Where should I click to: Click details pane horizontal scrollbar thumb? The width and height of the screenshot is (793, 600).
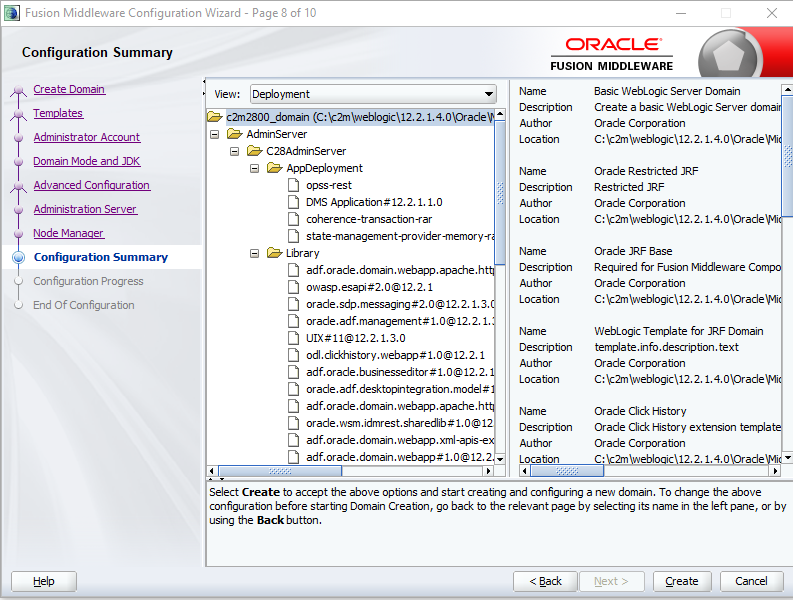click(566, 471)
